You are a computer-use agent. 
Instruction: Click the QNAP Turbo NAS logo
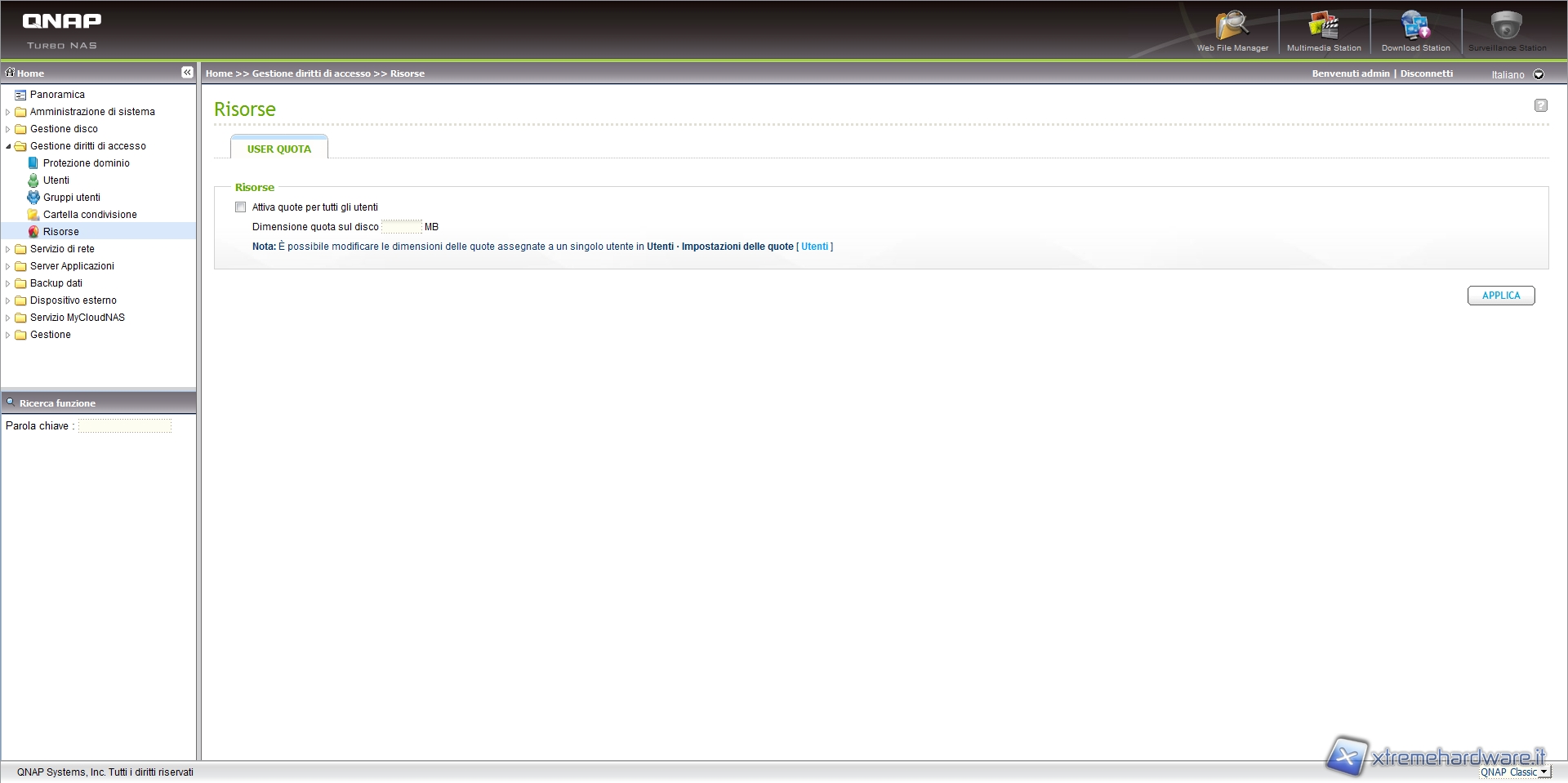tap(62, 30)
